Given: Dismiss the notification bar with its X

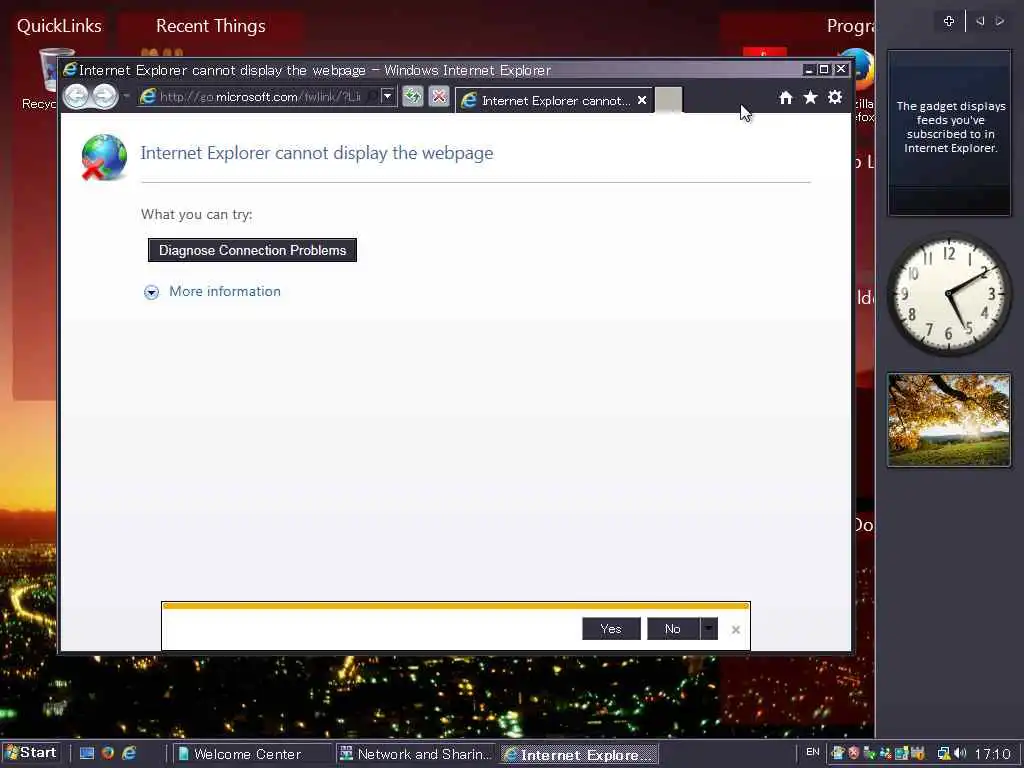Looking at the screenshot, I should point(736,630).
